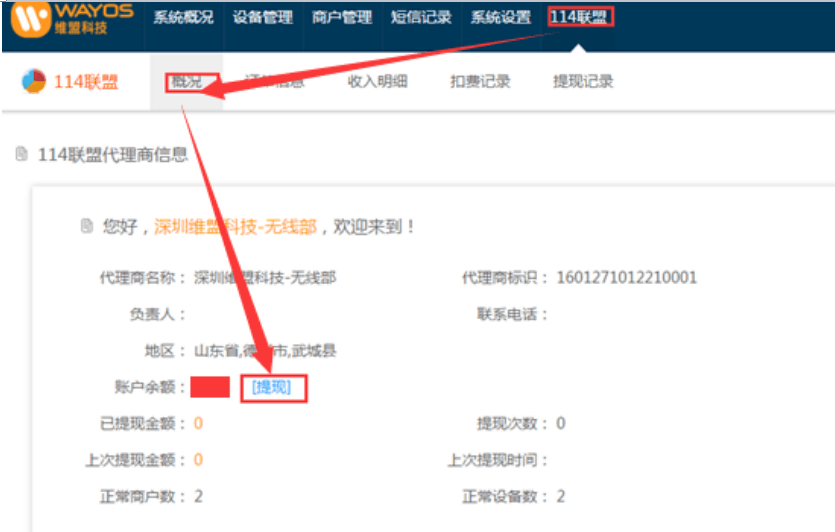Click agent ID value 160127101221​0001
The height and width of the screenshot is (532, 835).
pos(627,277)
